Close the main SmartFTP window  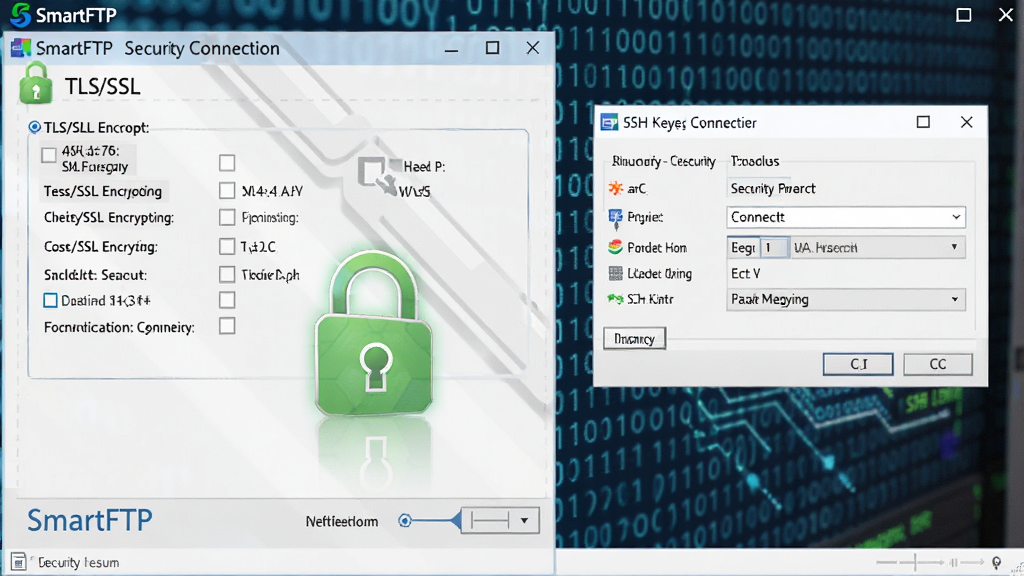pos(1006,14)
